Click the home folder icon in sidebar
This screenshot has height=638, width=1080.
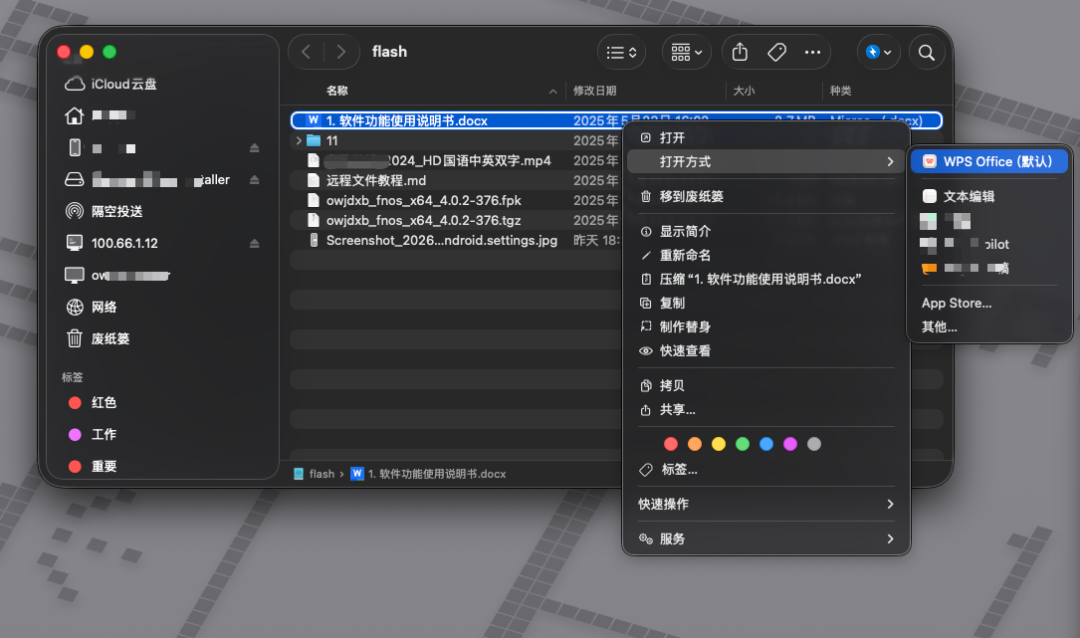click(74, 116)
